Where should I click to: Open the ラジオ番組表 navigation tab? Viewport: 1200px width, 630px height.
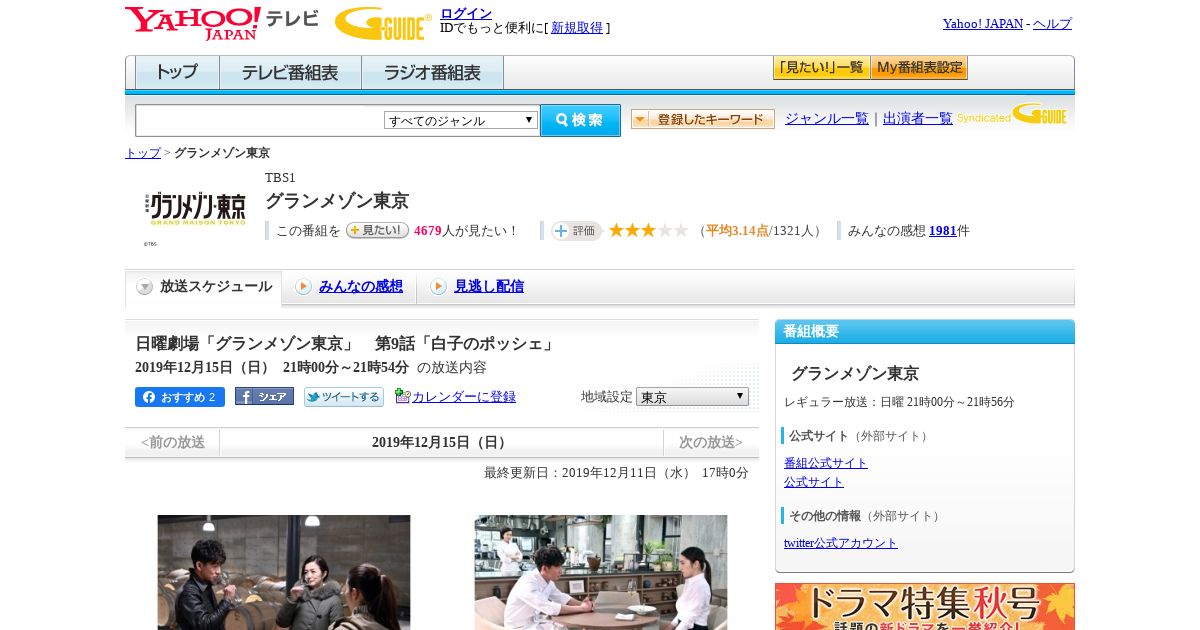(432, 73)
